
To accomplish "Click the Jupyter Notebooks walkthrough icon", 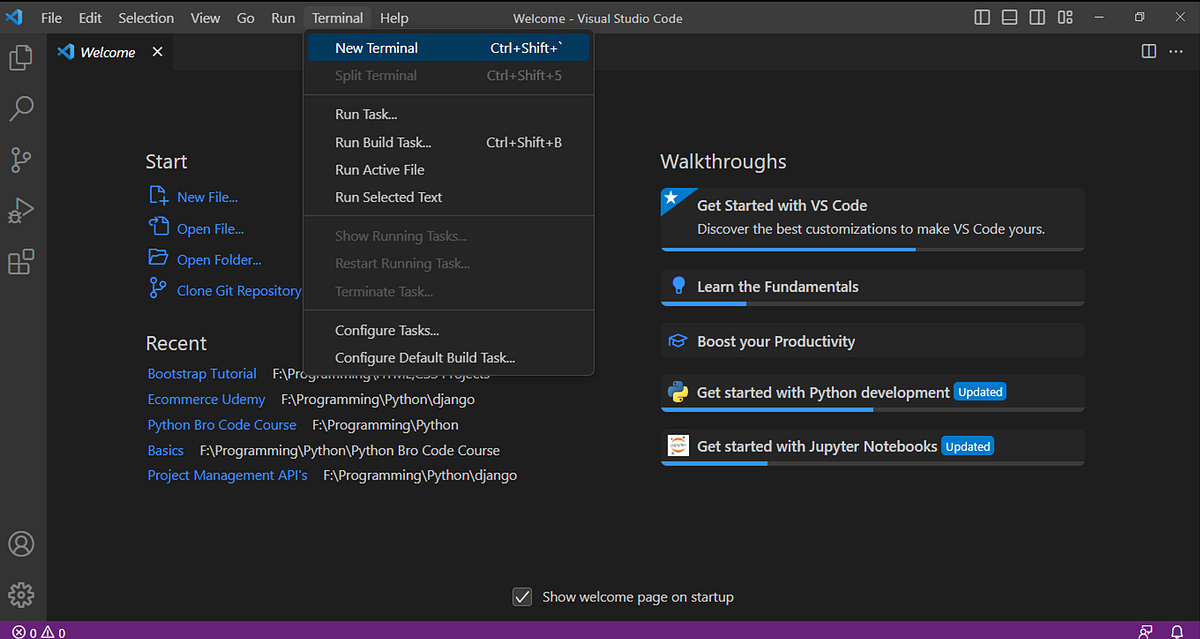I will point(678,446).
